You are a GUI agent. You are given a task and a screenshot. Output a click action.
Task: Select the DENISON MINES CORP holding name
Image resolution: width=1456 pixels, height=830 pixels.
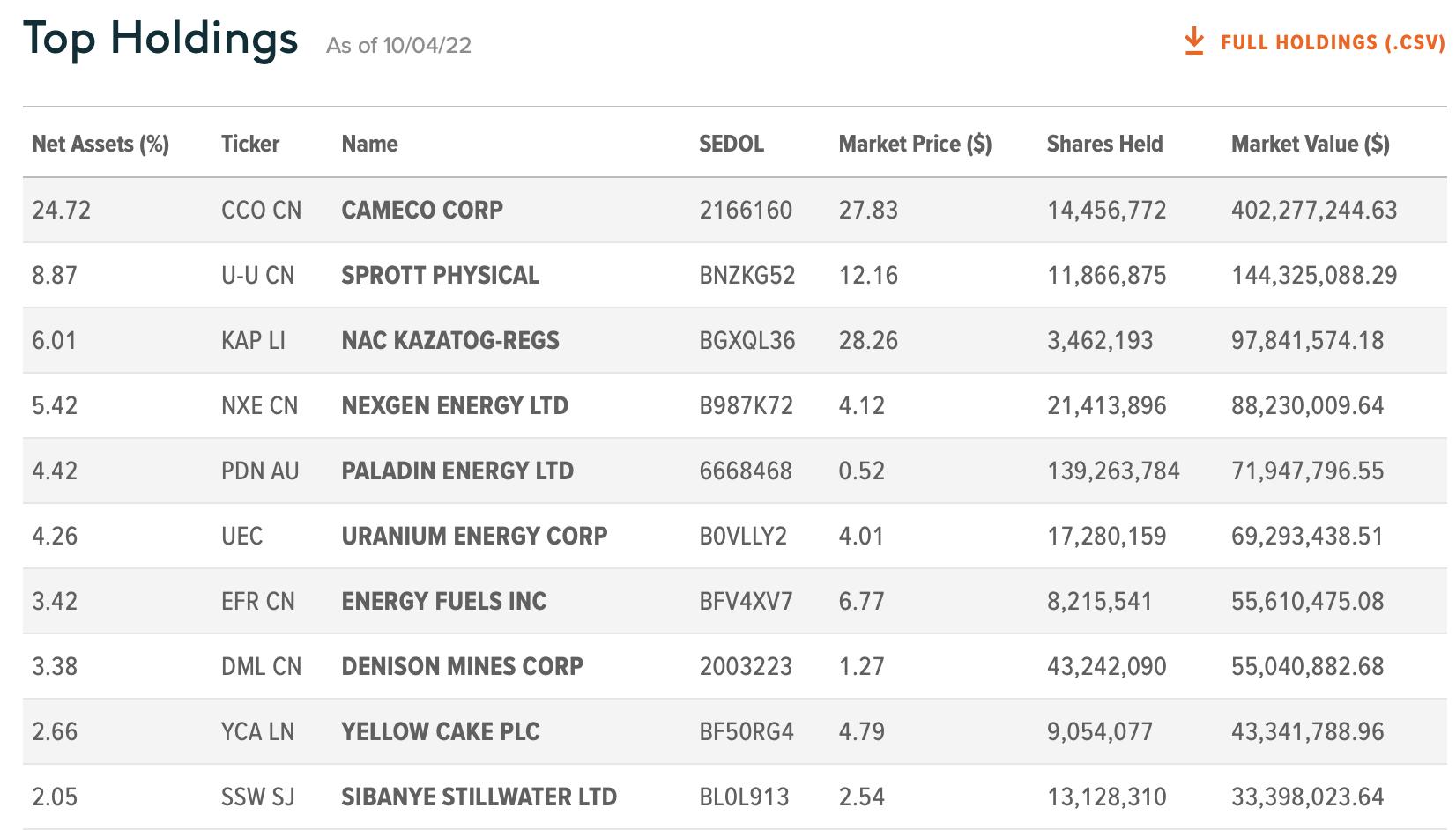pyautogui.click(x=463, y=666)
